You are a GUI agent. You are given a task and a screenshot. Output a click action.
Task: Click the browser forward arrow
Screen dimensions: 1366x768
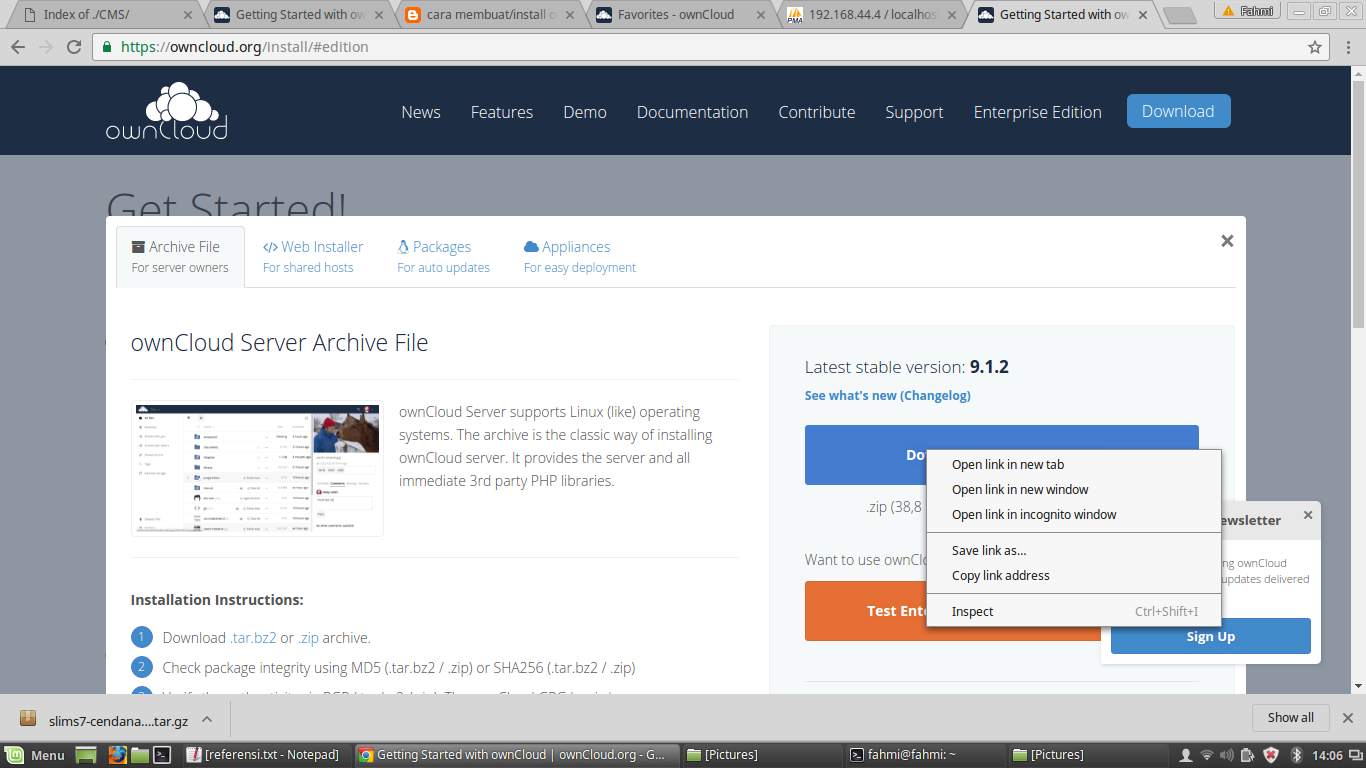click(x=46, y=47)
